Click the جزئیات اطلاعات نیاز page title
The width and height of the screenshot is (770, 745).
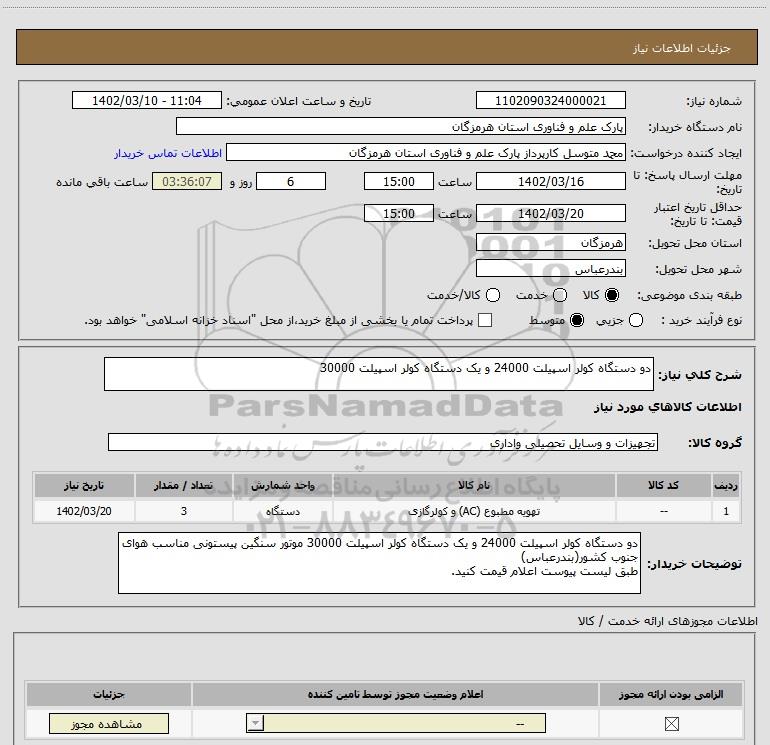pyautogui.click(x=681, y=48)
